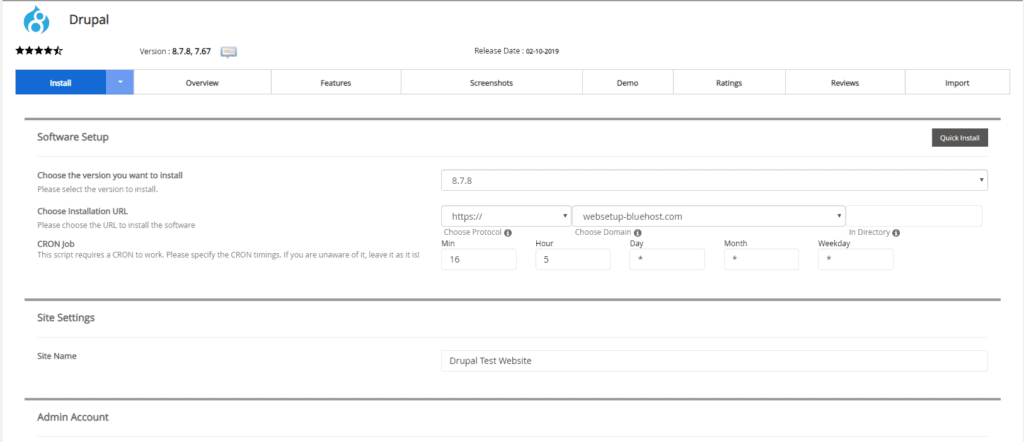The height and width of the screenshot is (442, 1024).
Task: Click the 'Please select the version to install.' hint
Action: (x=97, y=189)
